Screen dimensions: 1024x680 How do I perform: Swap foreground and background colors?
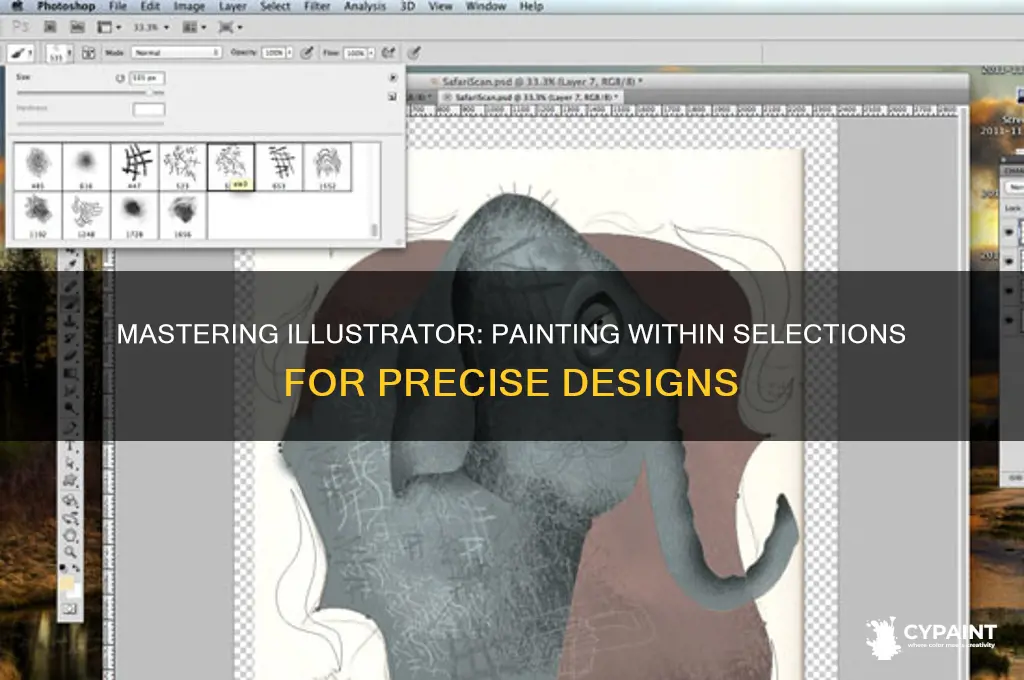[x=76, y=568]
